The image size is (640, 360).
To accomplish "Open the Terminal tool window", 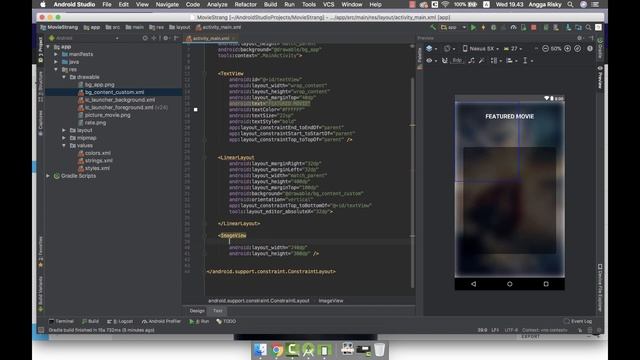I will pos(61,321).
